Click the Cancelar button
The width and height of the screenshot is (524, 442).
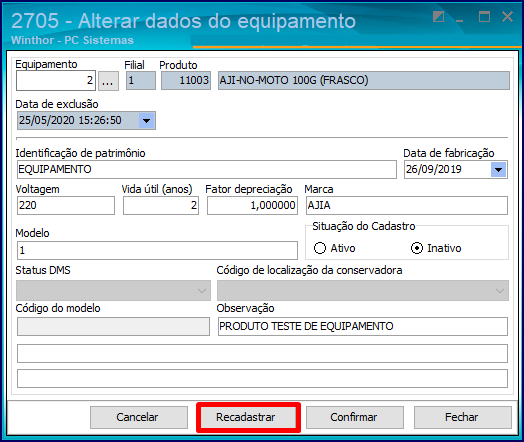pyautogui.click(x=139, y=417)
